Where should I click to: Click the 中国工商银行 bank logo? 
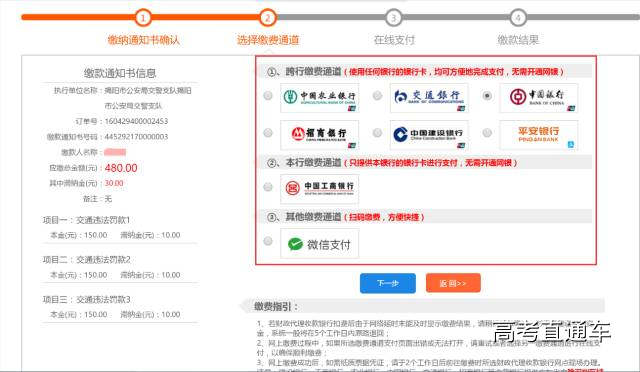coord(320,189)
